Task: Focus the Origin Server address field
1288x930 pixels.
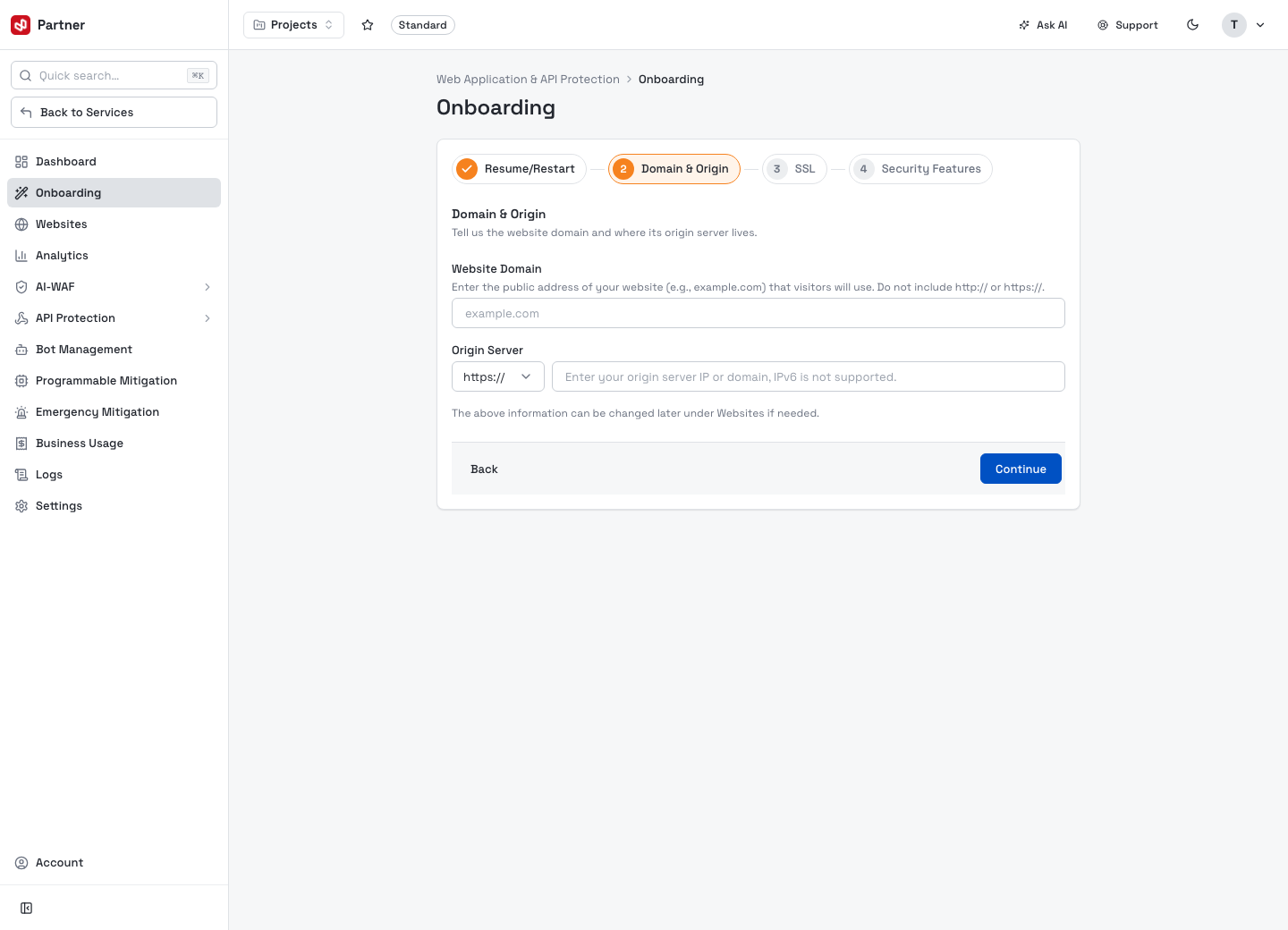Action: 809,376
